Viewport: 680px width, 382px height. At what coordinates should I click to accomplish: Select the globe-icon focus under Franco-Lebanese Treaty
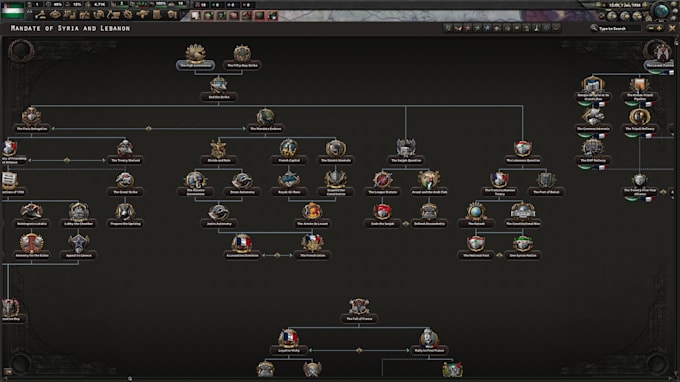(476, 215)
